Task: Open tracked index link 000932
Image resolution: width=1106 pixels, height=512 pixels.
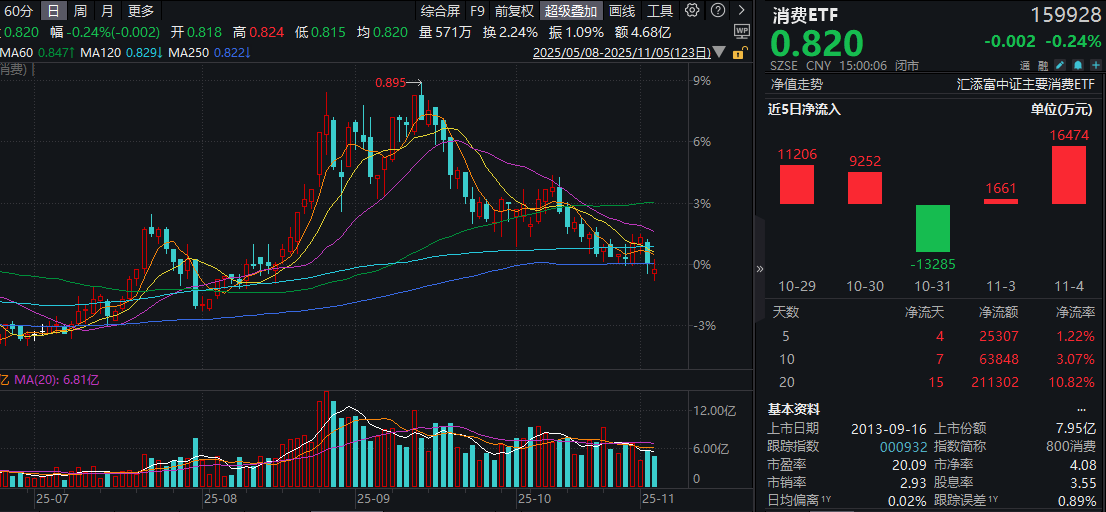Action: pyautogui.click(x=903, y=446)
